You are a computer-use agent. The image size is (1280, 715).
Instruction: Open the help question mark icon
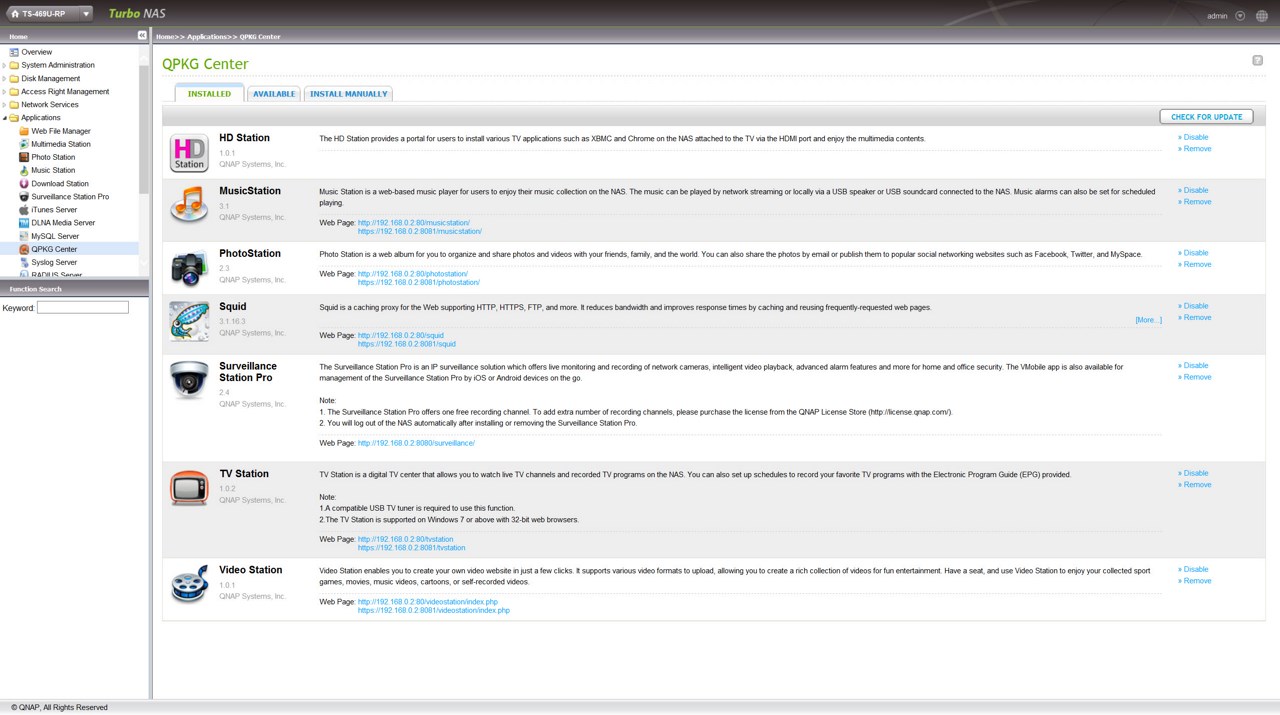point(1257,60)
